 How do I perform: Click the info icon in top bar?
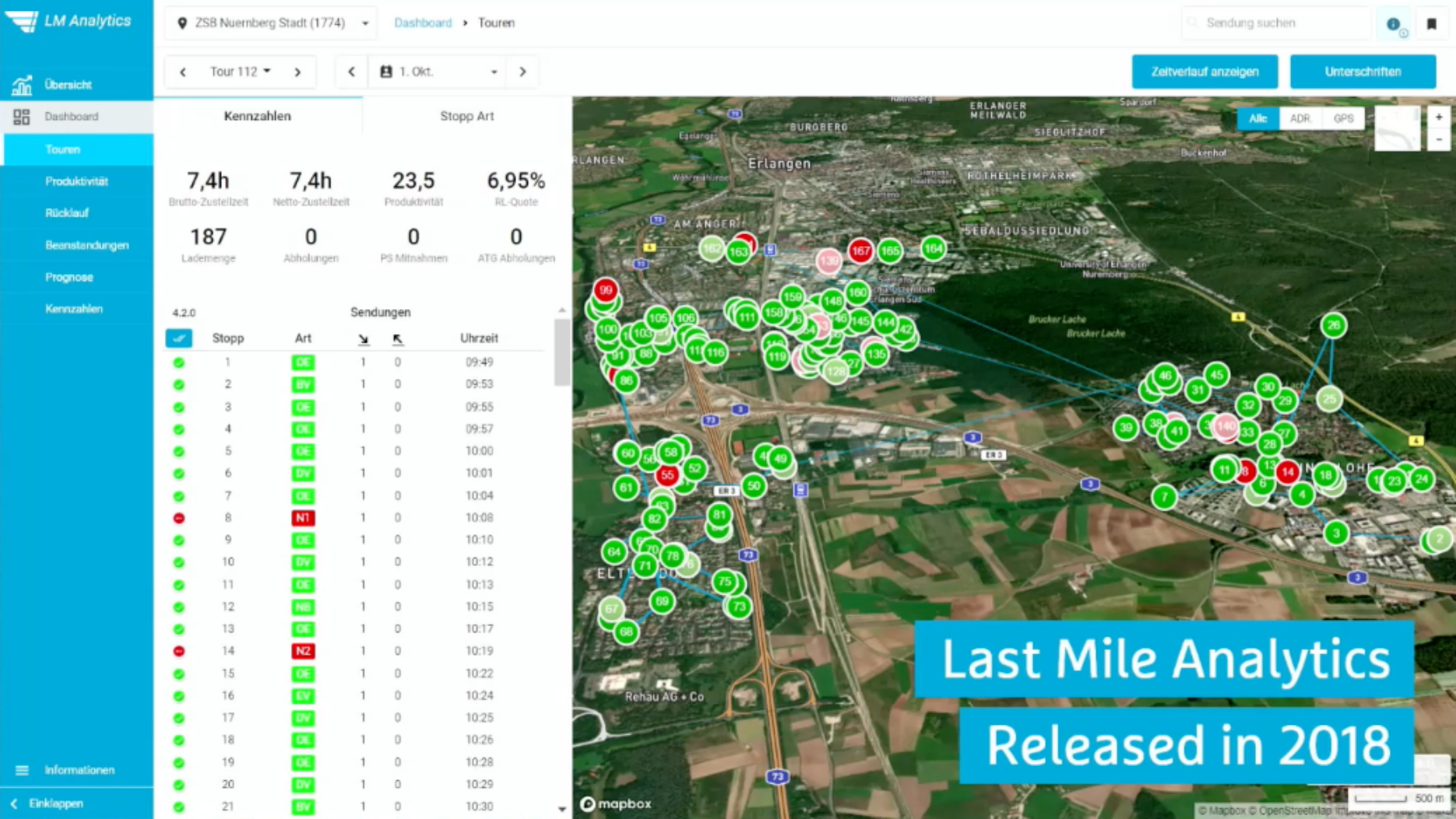1393,24
